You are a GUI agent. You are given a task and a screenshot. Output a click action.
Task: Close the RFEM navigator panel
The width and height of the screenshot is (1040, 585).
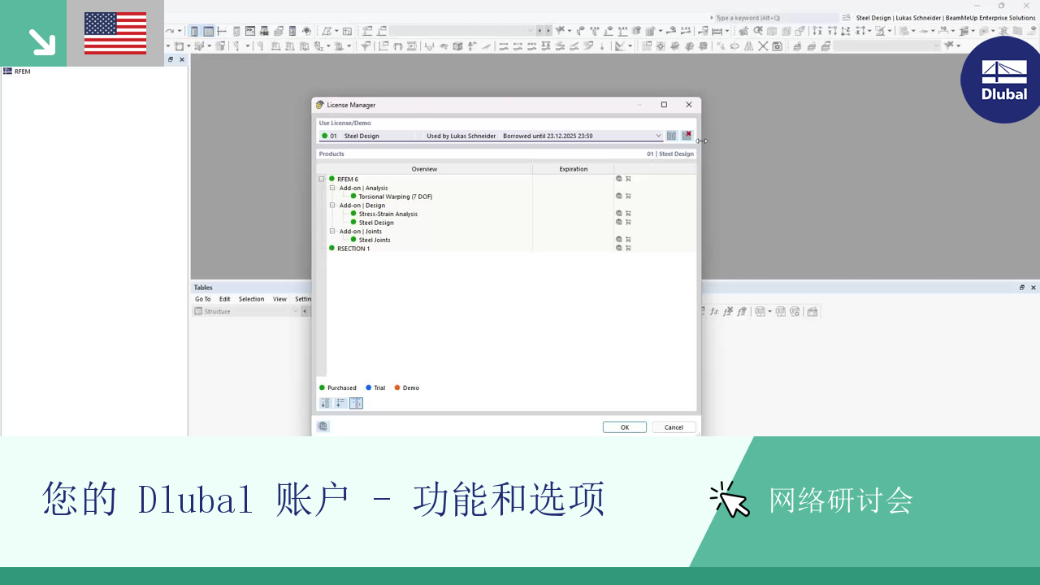(x=182, y=60)
